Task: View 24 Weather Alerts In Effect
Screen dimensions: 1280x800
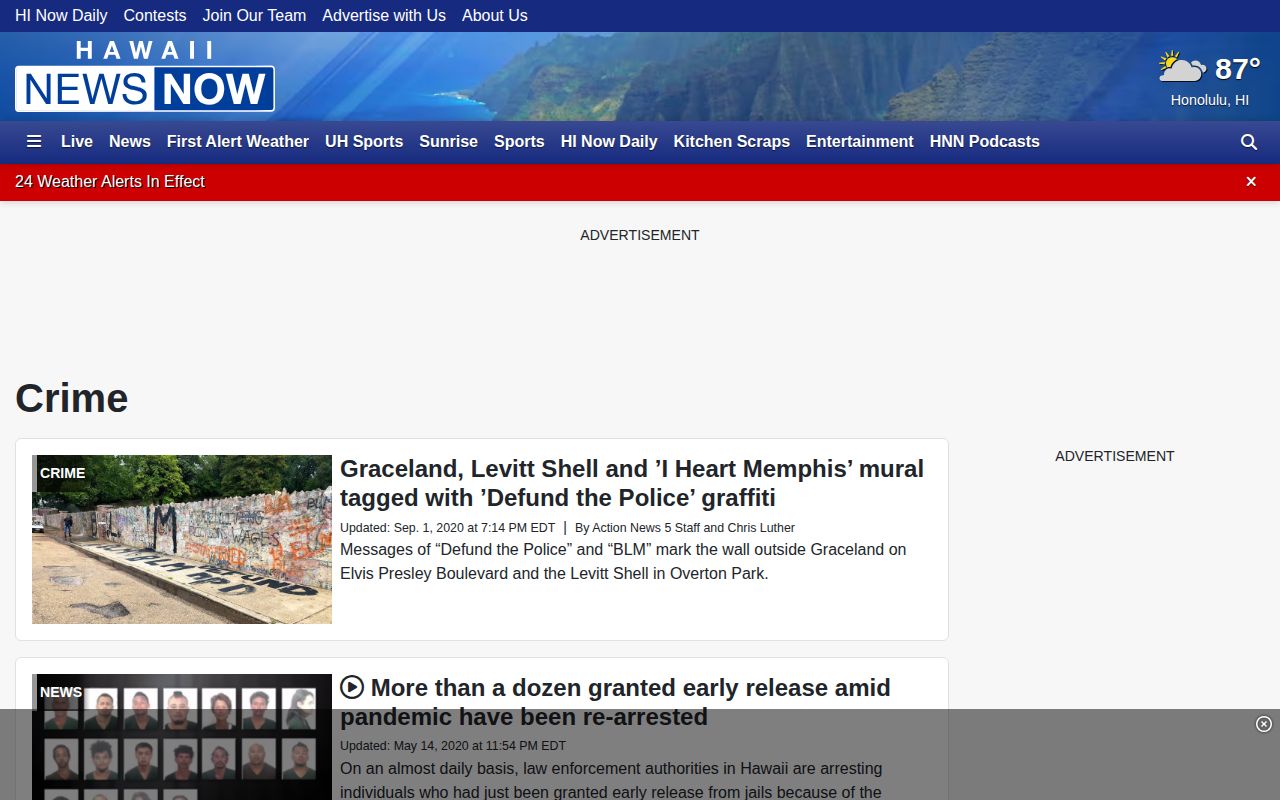Action: [110, 182]
